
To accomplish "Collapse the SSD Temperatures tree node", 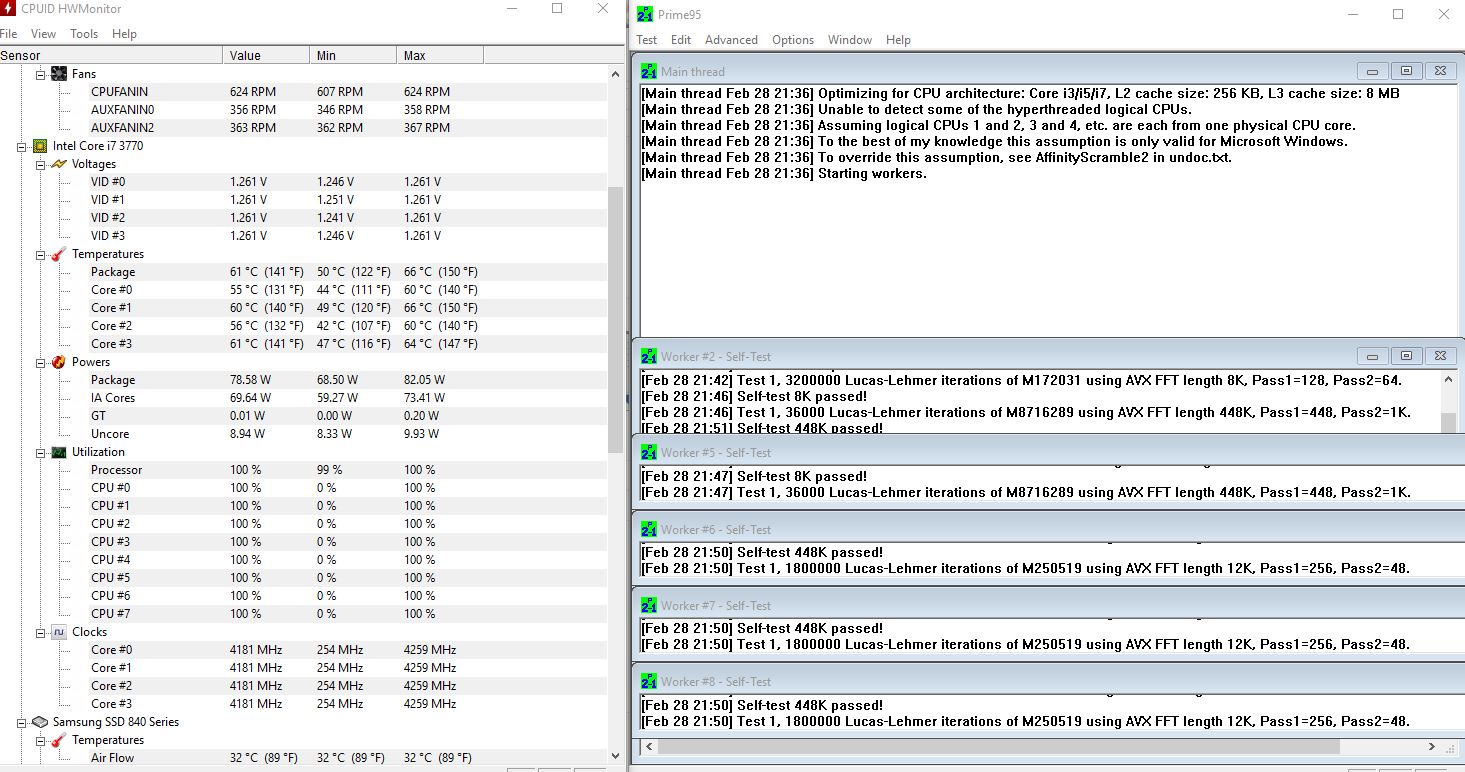I will (x=41, y=740).
